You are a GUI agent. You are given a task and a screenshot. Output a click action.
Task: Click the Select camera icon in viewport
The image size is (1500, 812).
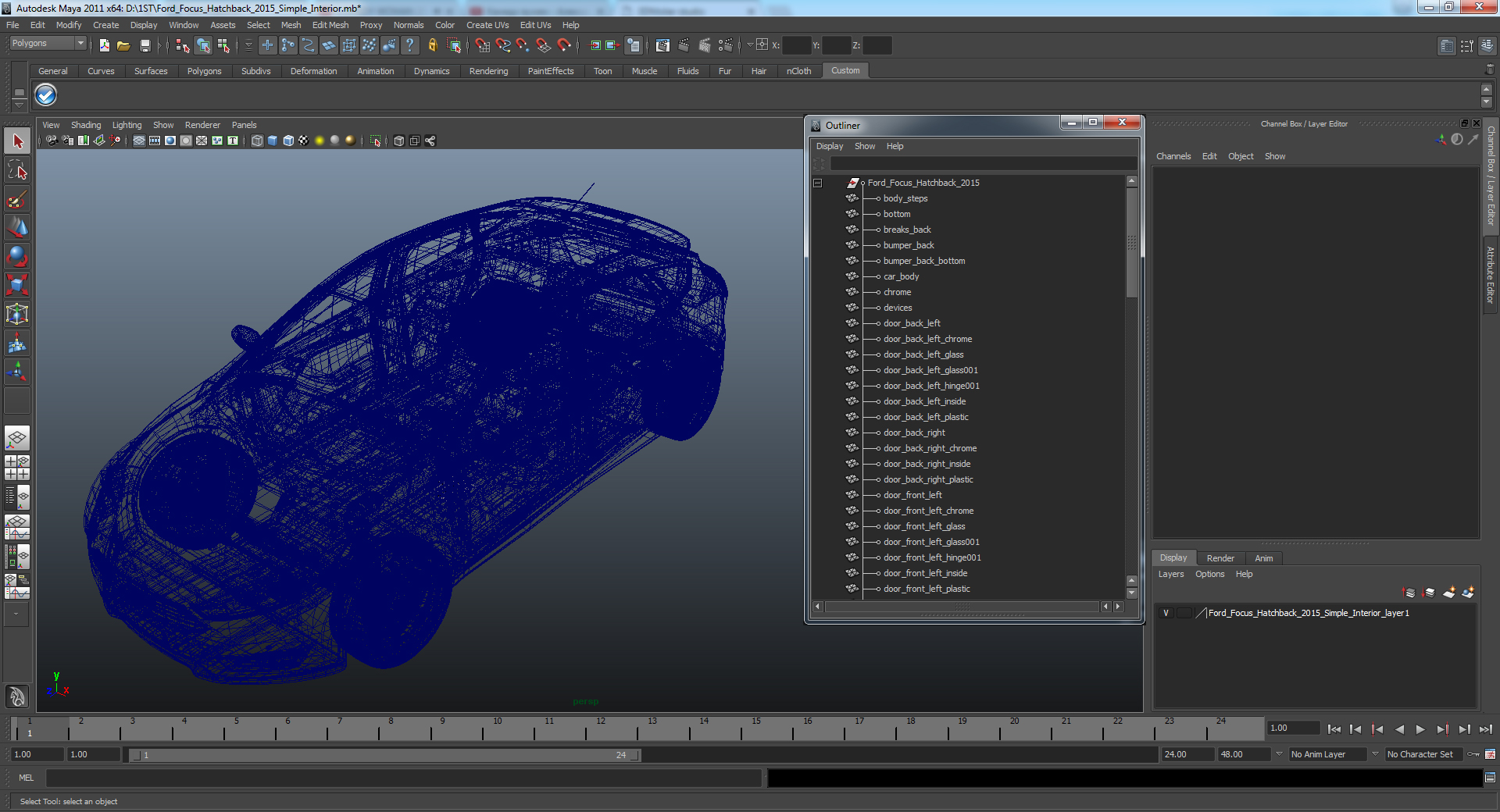[52, 141]
